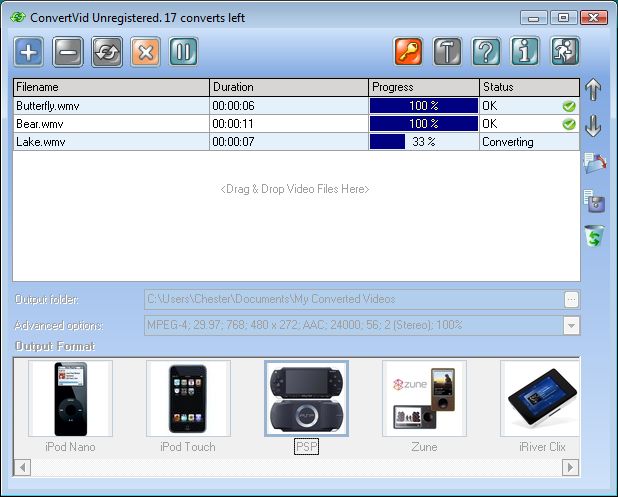Browse for output folder with the ellipsis button
Screen dimensions: 618x497
(571, 299)
